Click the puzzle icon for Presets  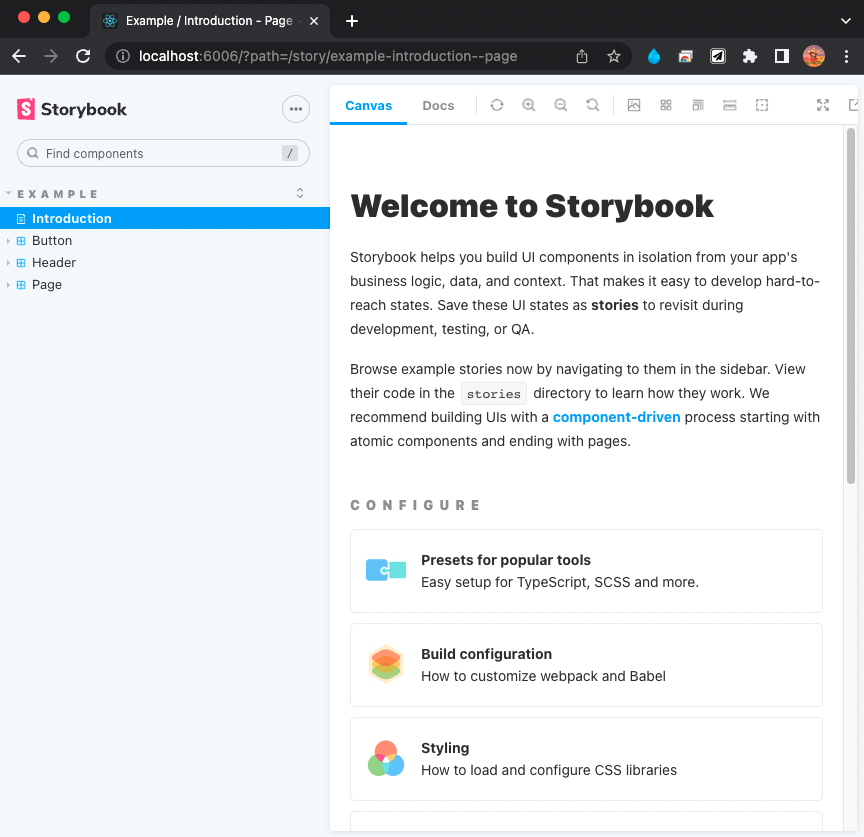pos(386,570)
